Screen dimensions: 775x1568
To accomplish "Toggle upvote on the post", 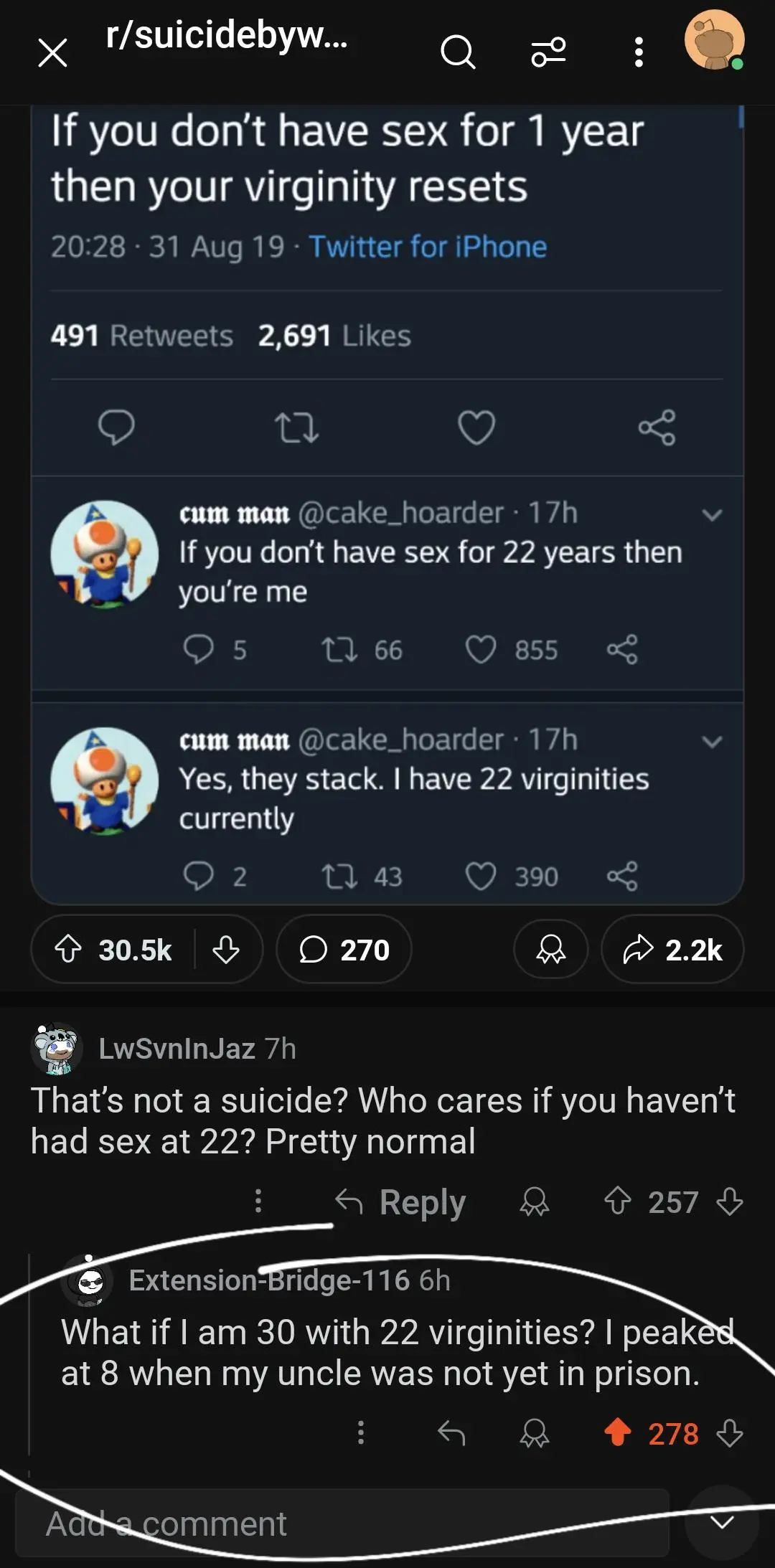I will tap(70, 950).
